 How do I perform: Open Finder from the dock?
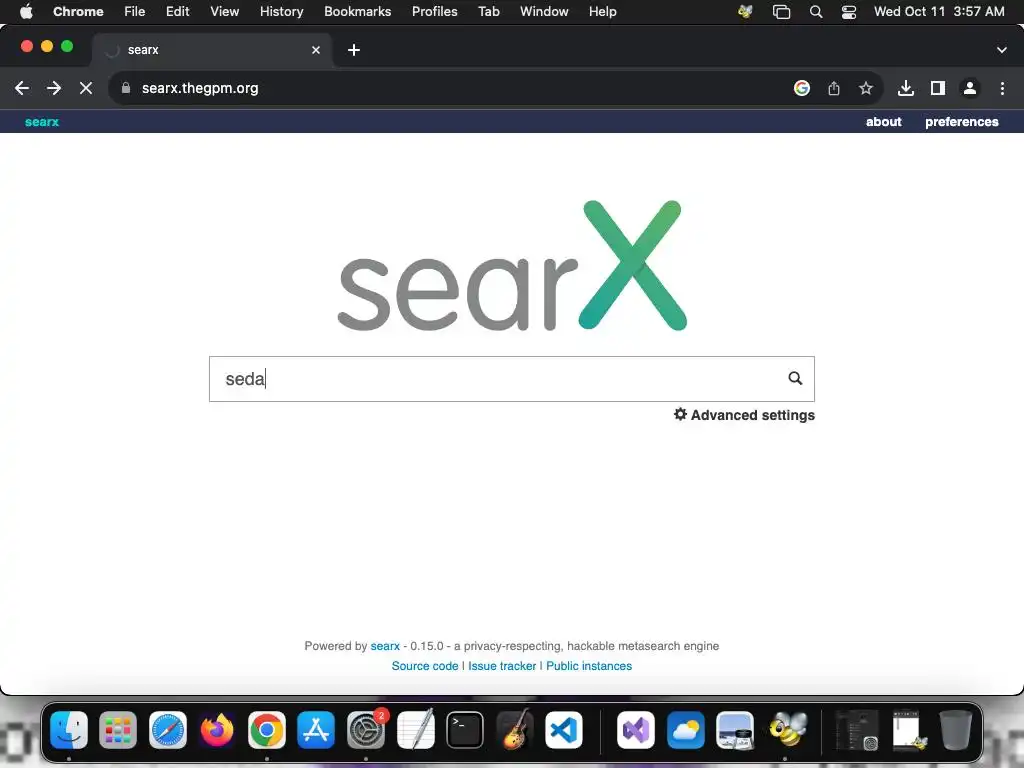(x=69, y=730)
